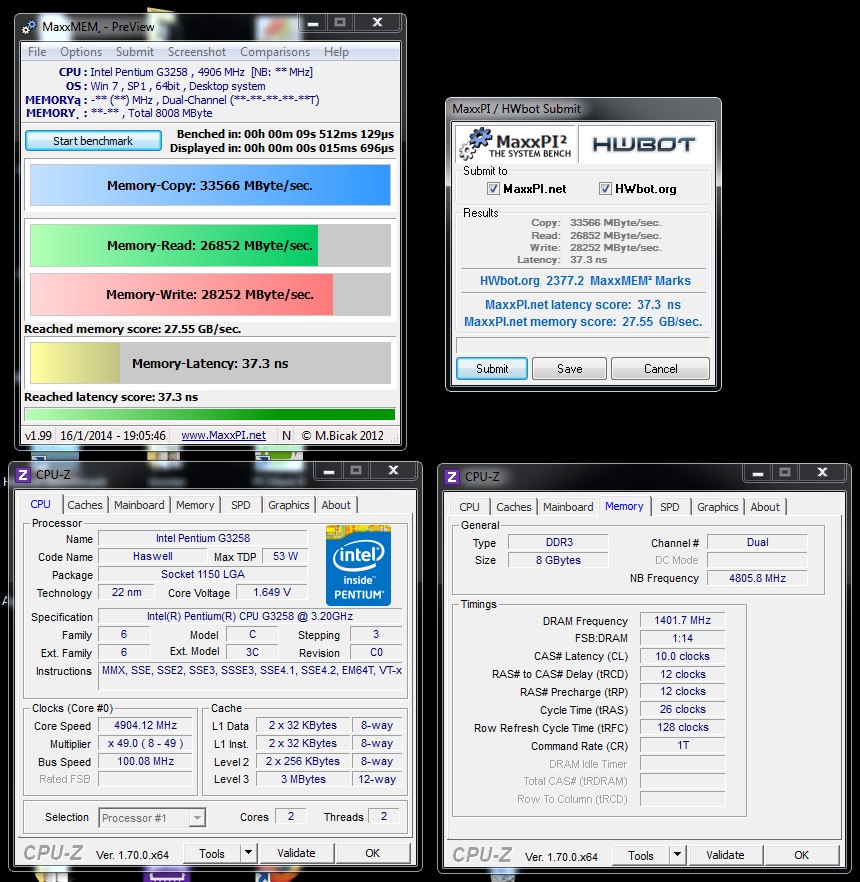Open the Processor #1 selection dropdown
Screen dimensions: 860x882
(197, 817)
